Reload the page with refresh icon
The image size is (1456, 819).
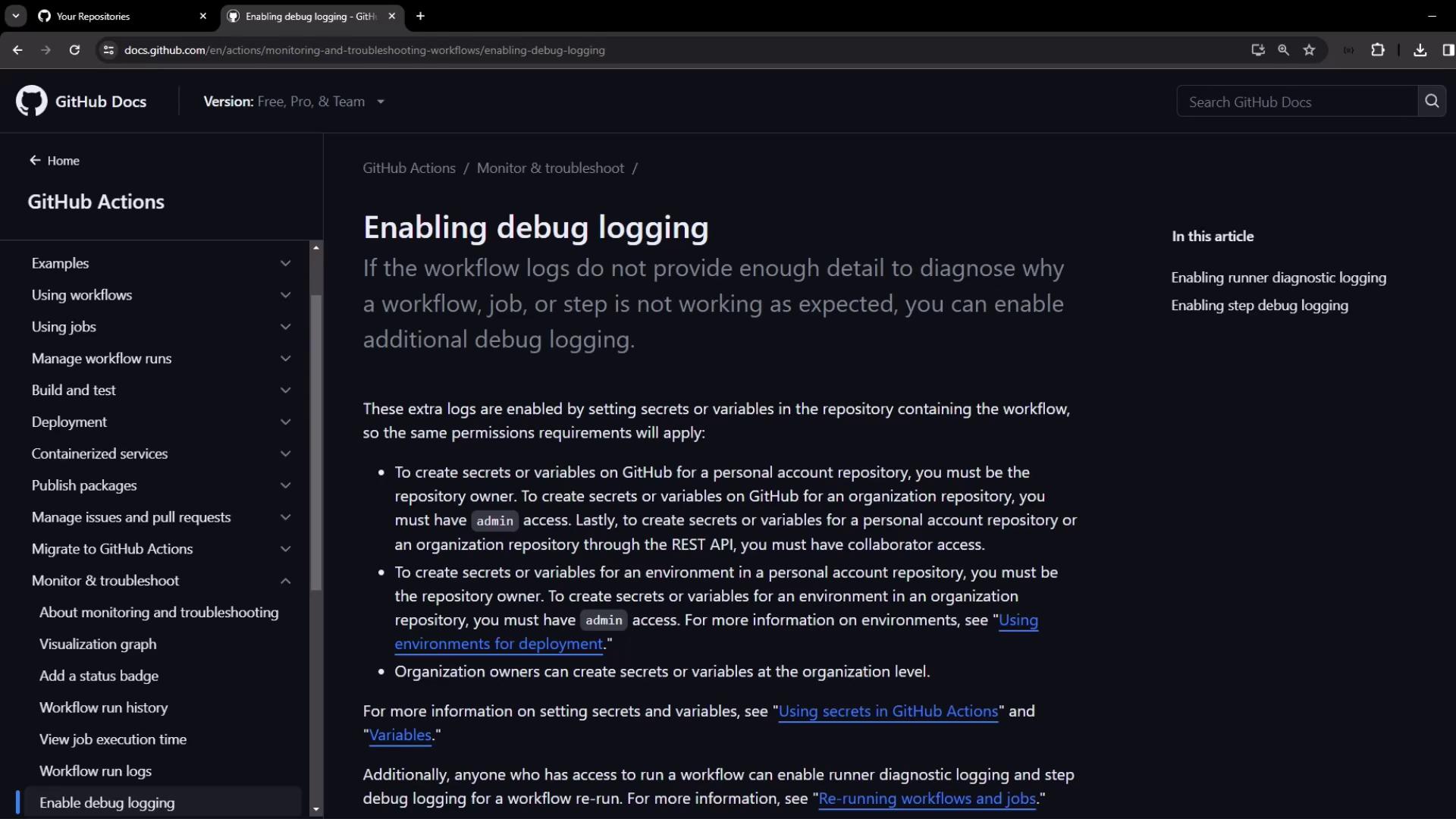tap(74, 50)
